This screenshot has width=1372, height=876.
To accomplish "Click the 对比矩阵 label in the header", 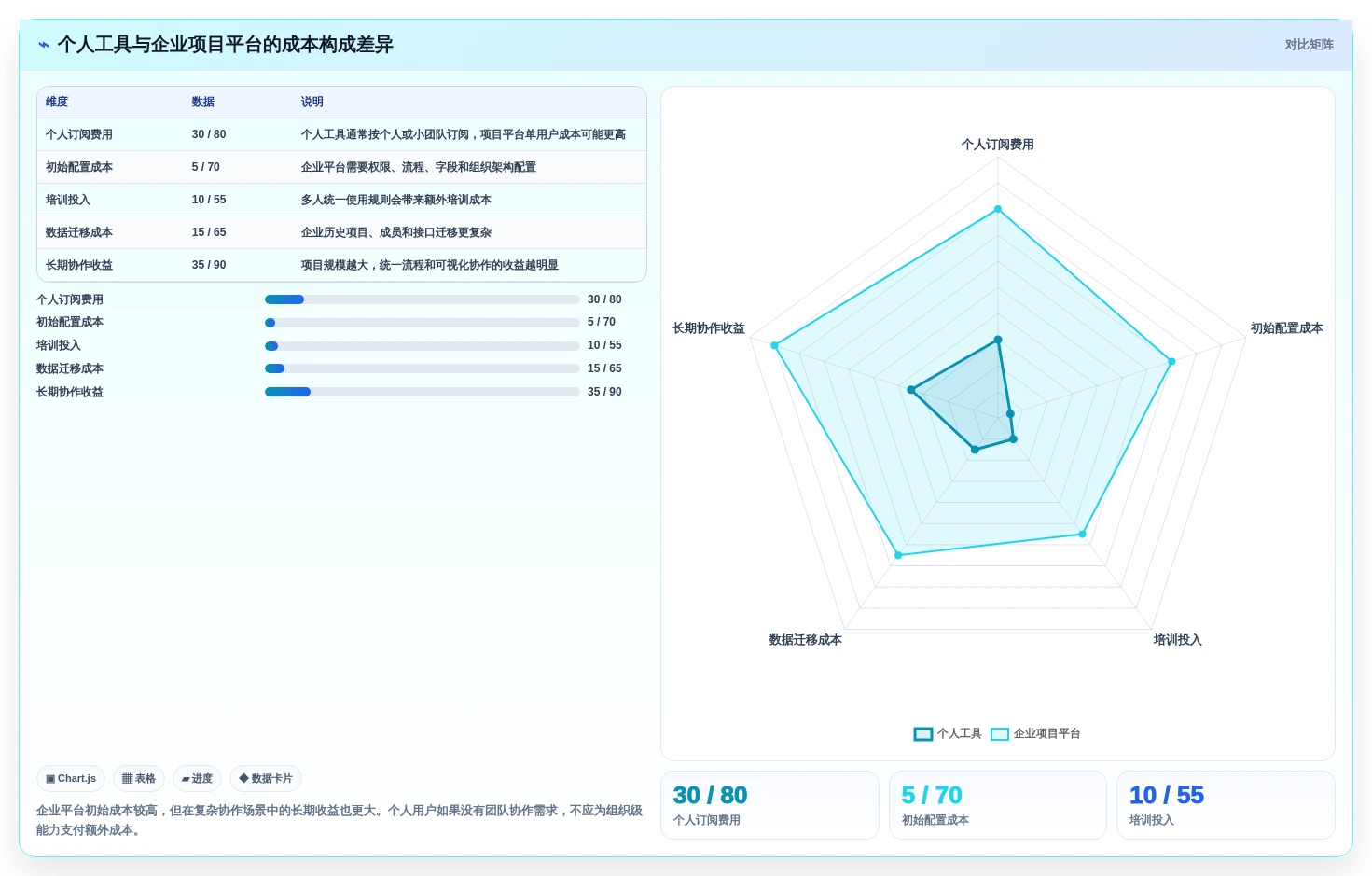I will click(1309, 45).
